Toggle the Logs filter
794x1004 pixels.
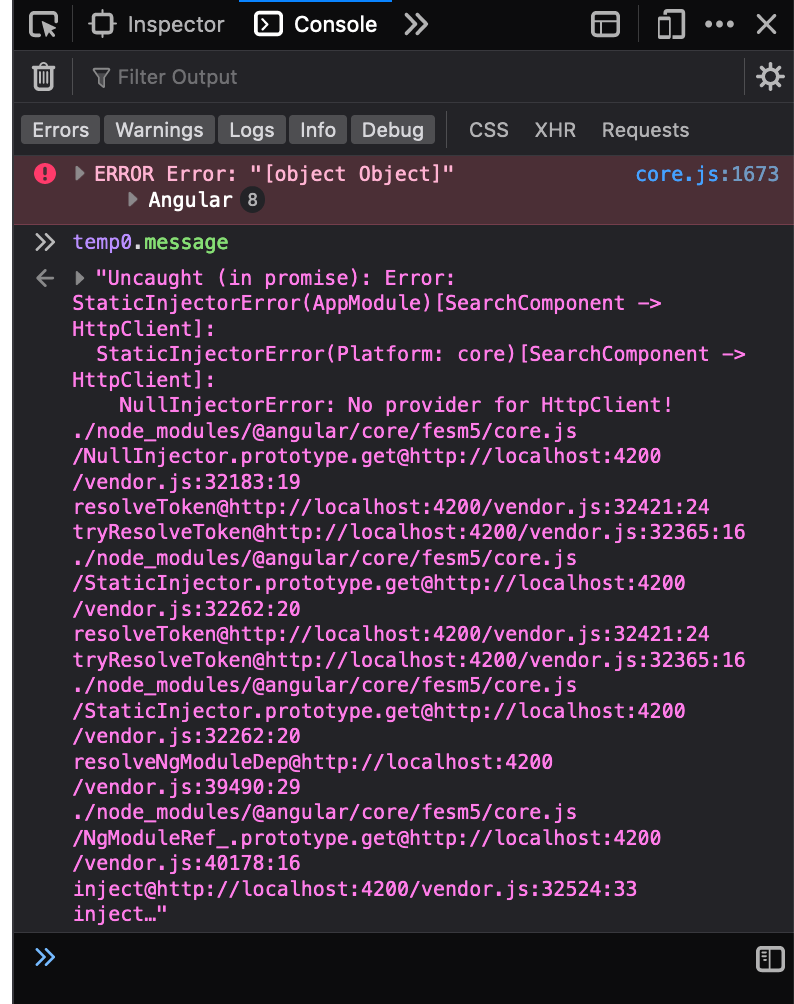(251, 130)
